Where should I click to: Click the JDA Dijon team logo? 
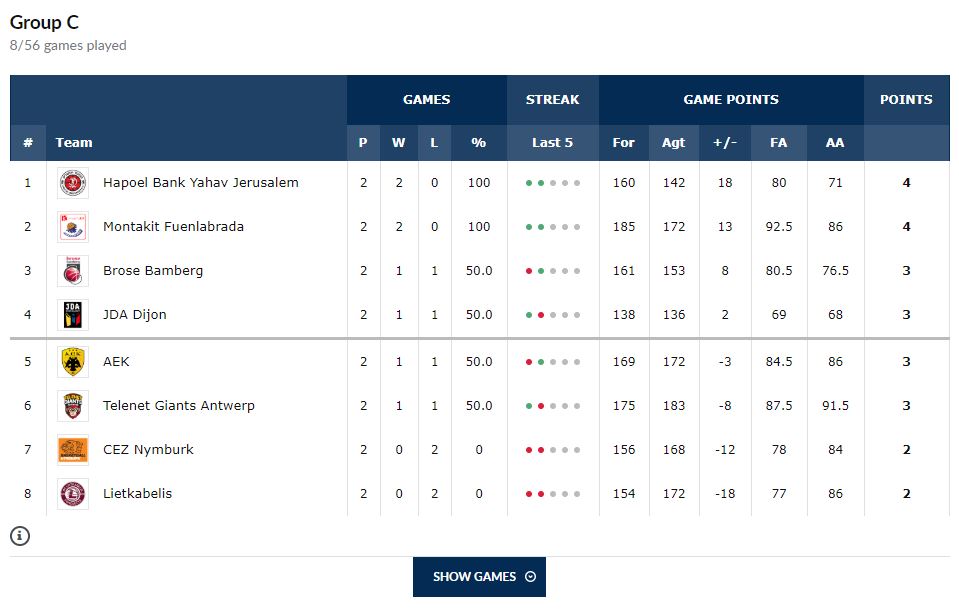(x=73, y=315)
